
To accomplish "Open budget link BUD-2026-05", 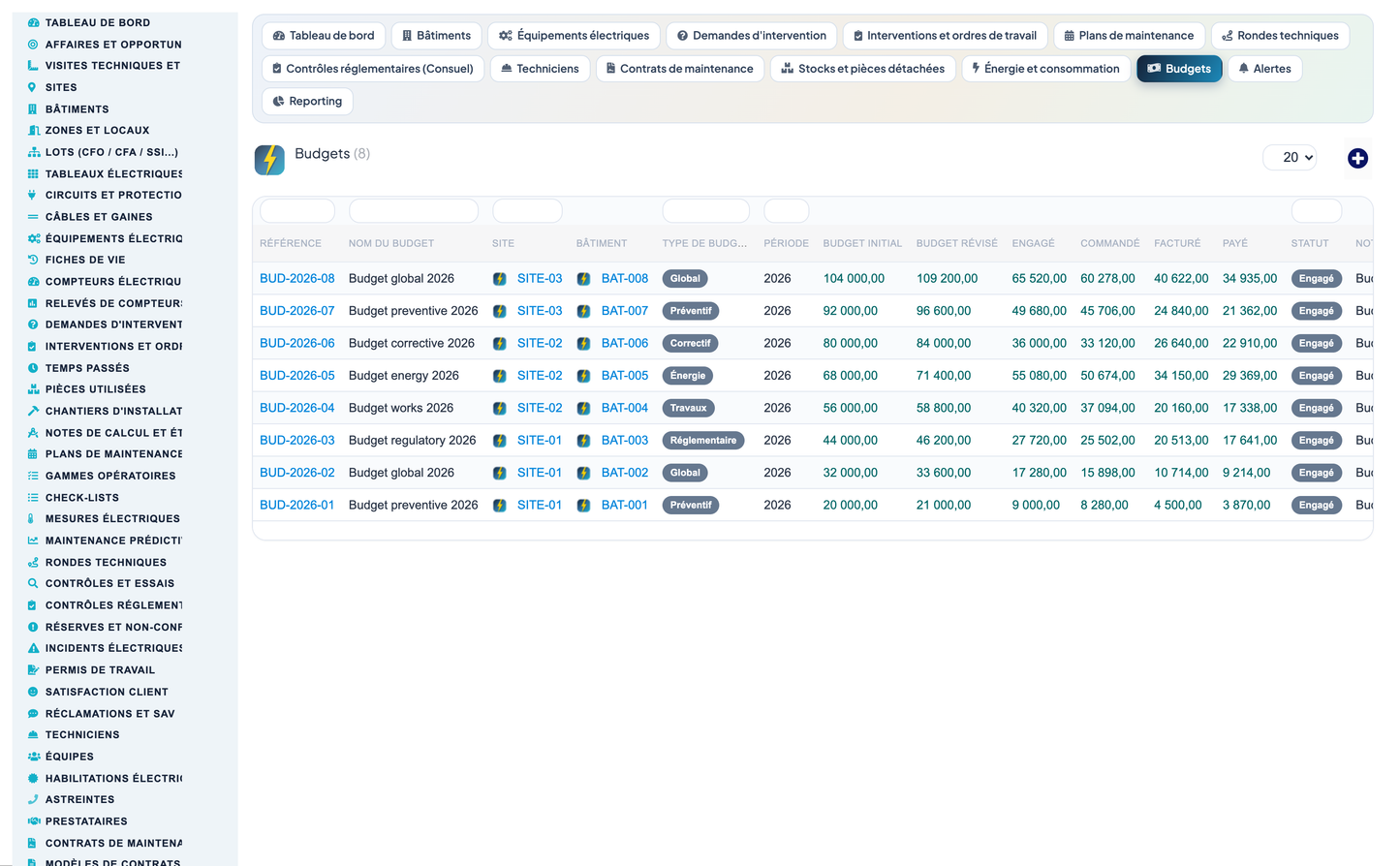I will (296, 376).
